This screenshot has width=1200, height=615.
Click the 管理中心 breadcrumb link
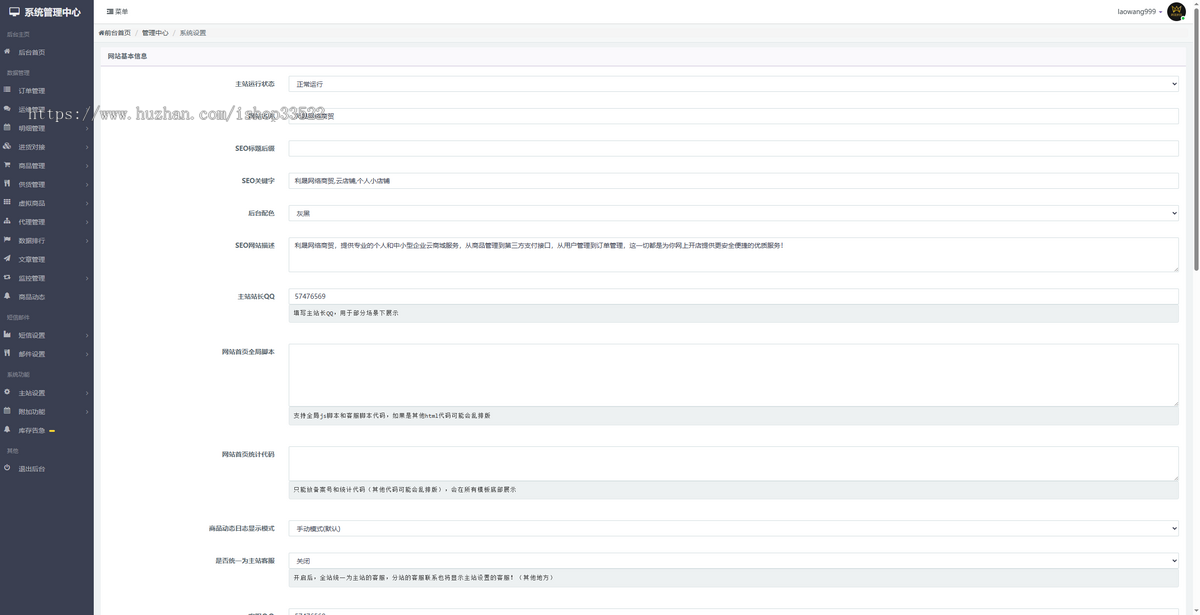[x=155, y=33]
